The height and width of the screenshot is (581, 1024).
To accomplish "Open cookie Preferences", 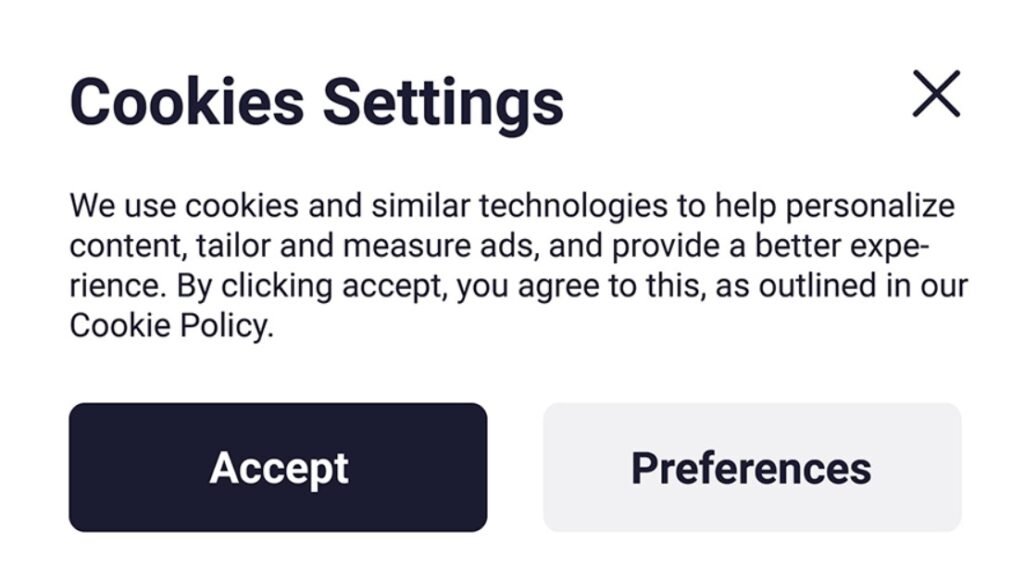I will pyautogui.click(x=751, y=467).
